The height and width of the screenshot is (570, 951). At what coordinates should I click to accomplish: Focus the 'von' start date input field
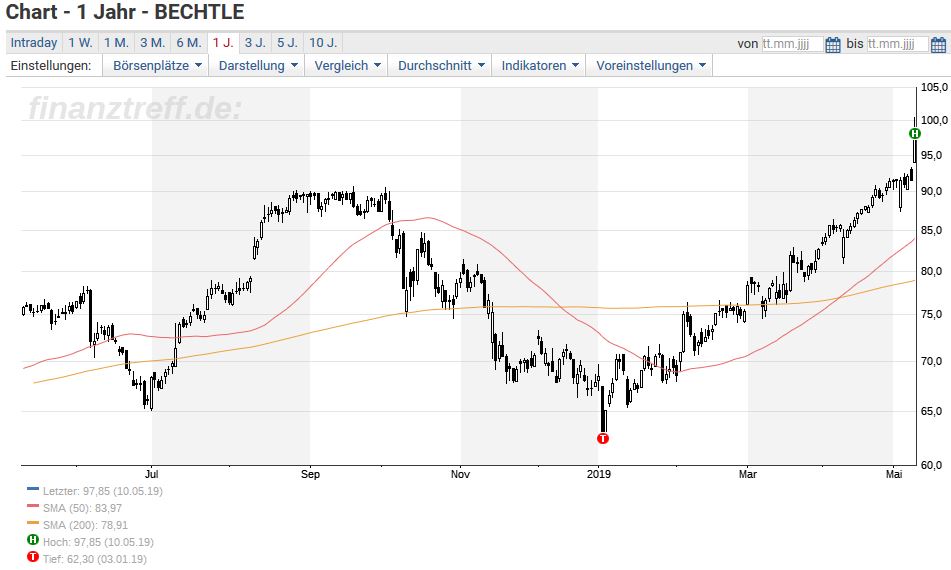point(792,44)
